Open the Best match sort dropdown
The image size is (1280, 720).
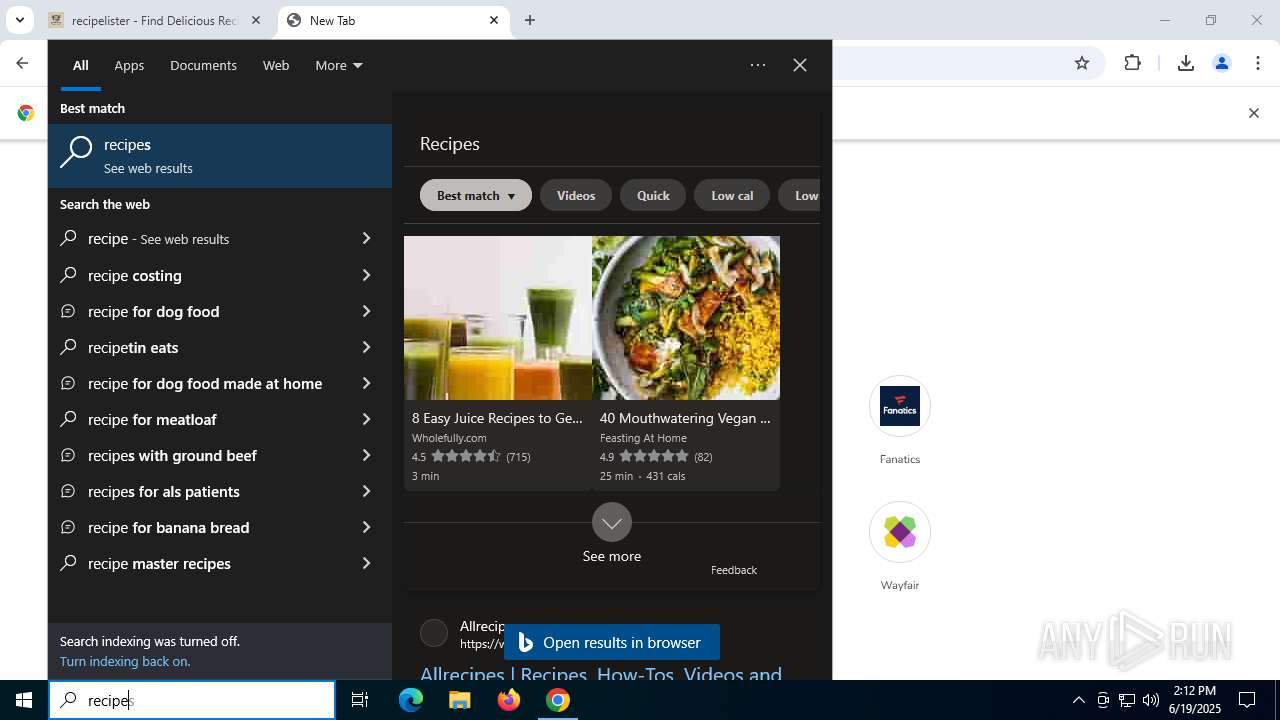pos(476,195)
